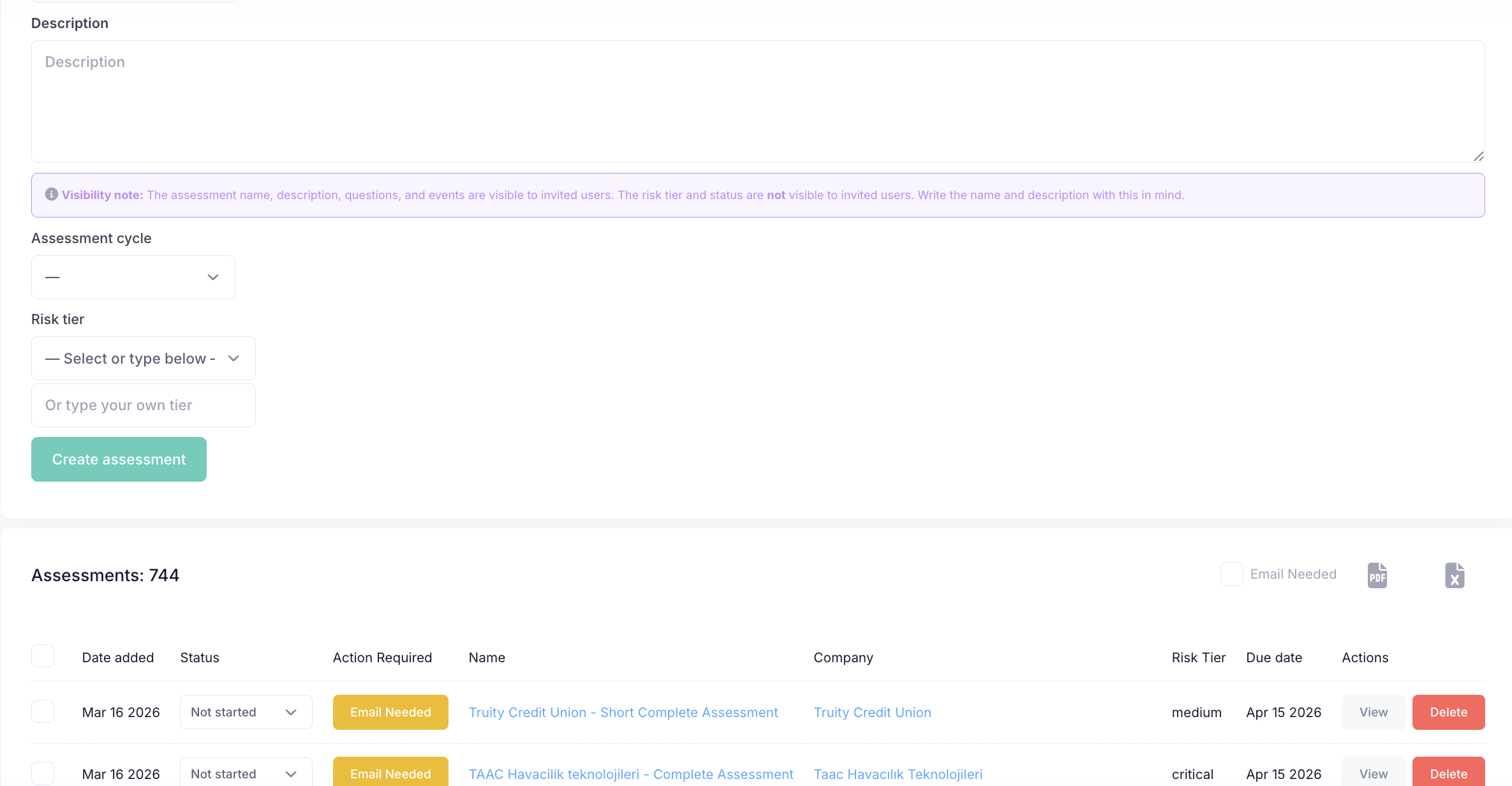
Task: Export assessments to Excel icon
Action: coord(1454,575)
